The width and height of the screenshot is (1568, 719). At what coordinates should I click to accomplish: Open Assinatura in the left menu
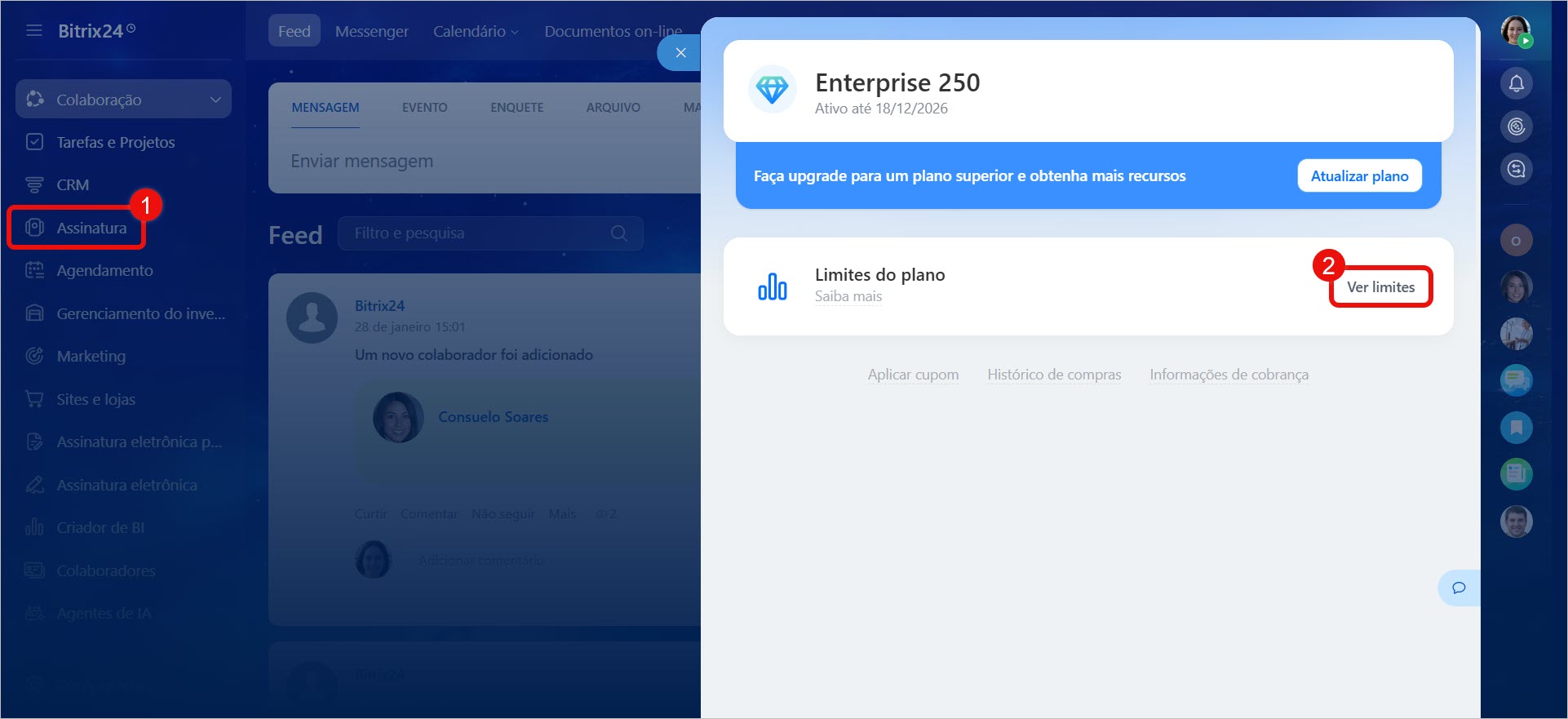coord(91,228)
